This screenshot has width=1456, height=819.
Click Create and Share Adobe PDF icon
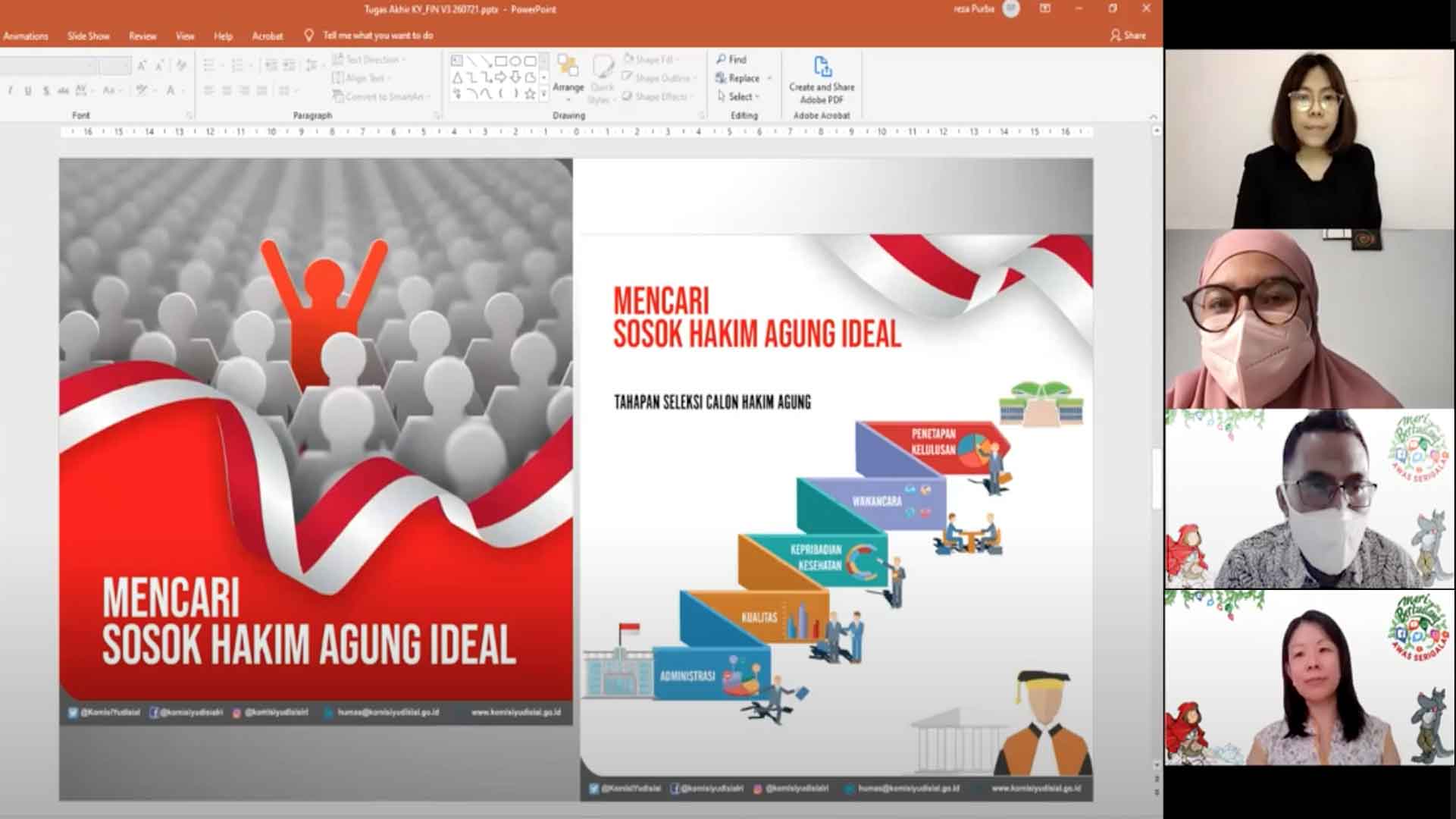click(x=822, y=67)
